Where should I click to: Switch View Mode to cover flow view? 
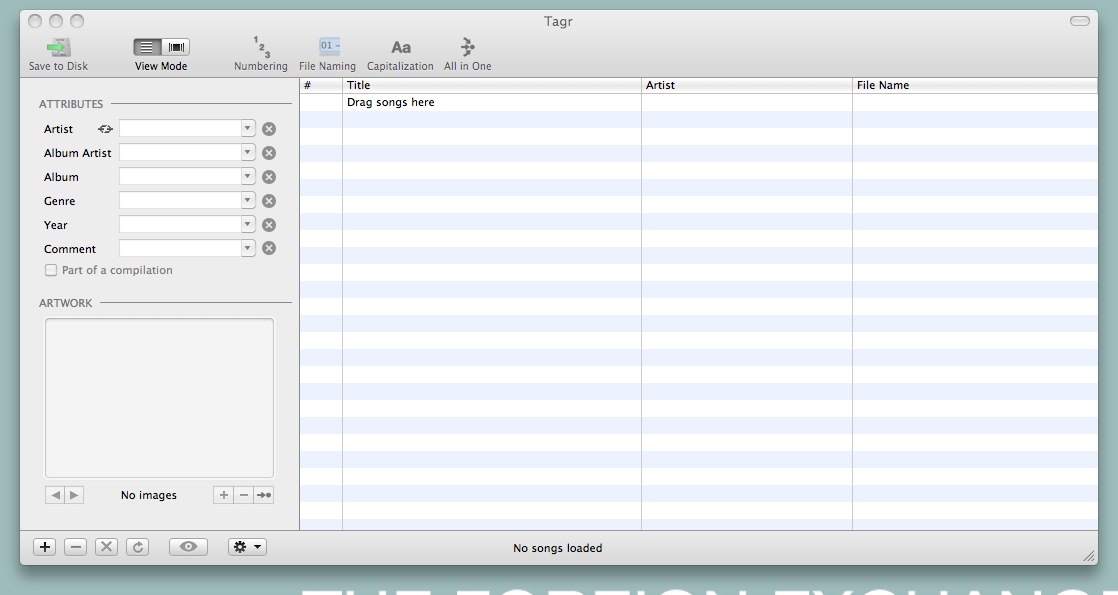click(x=175, y=47)
